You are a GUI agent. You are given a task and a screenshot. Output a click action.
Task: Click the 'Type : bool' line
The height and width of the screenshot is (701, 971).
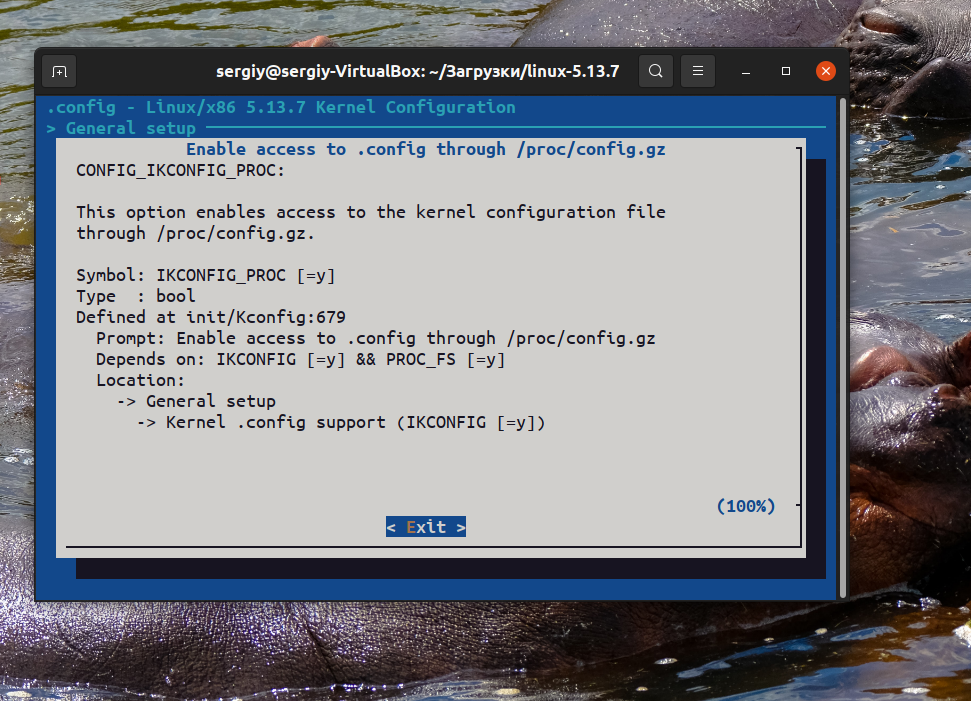tap(136, 296)
